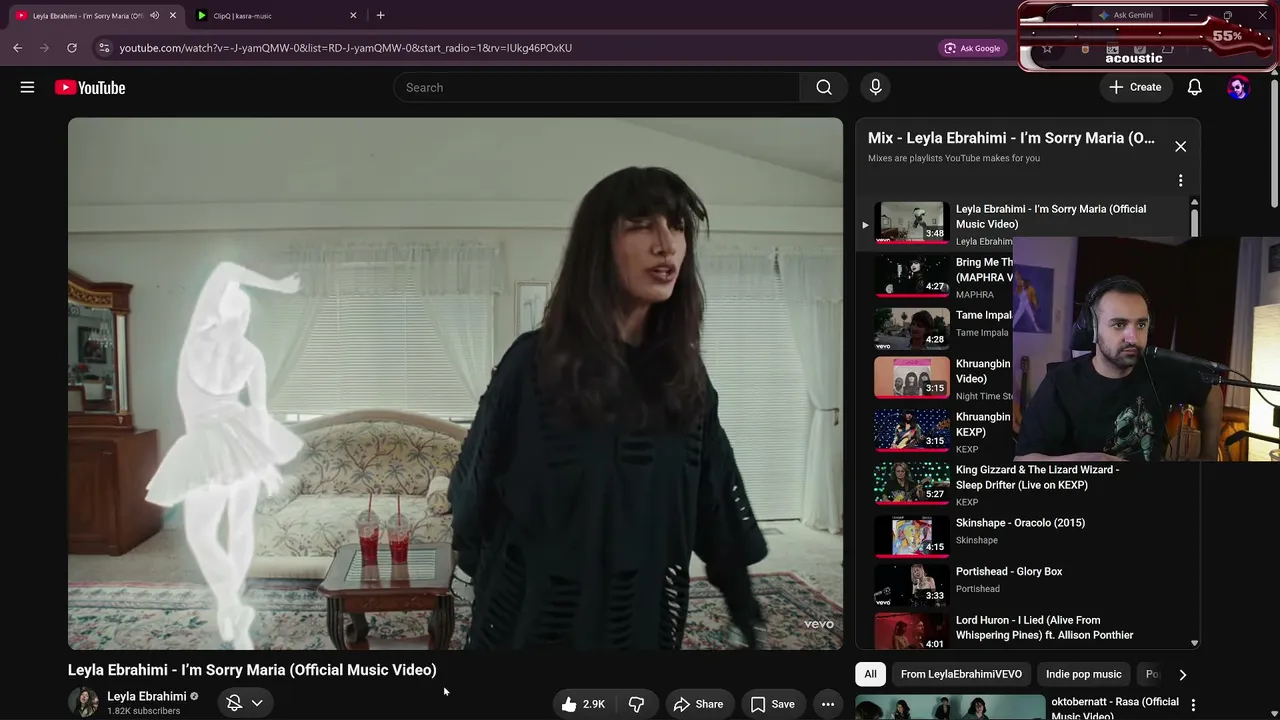The height and width of the screenshot is (720, 1280).
Task: Select the Indie pop music chip
Action: (x=1083, y=674)
